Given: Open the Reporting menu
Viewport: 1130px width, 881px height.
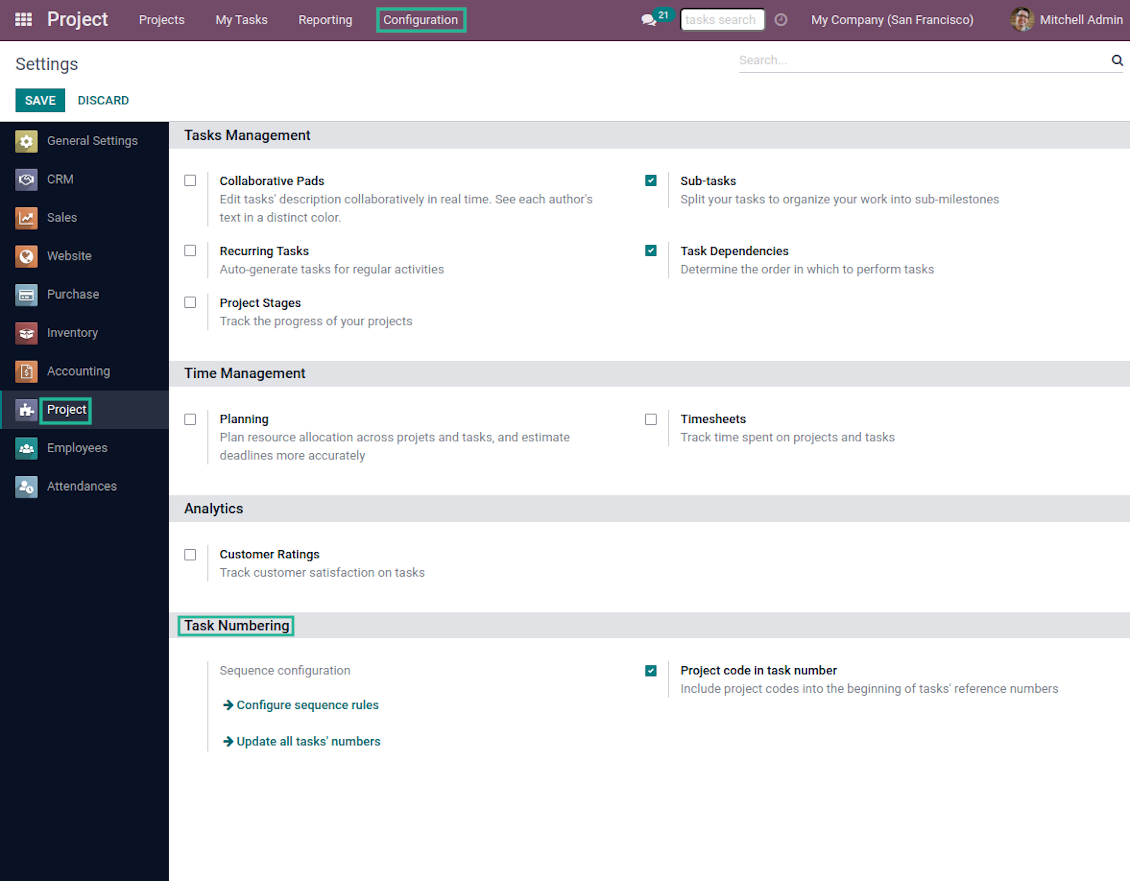Looking at the screenshot, I should click(325, 19).
